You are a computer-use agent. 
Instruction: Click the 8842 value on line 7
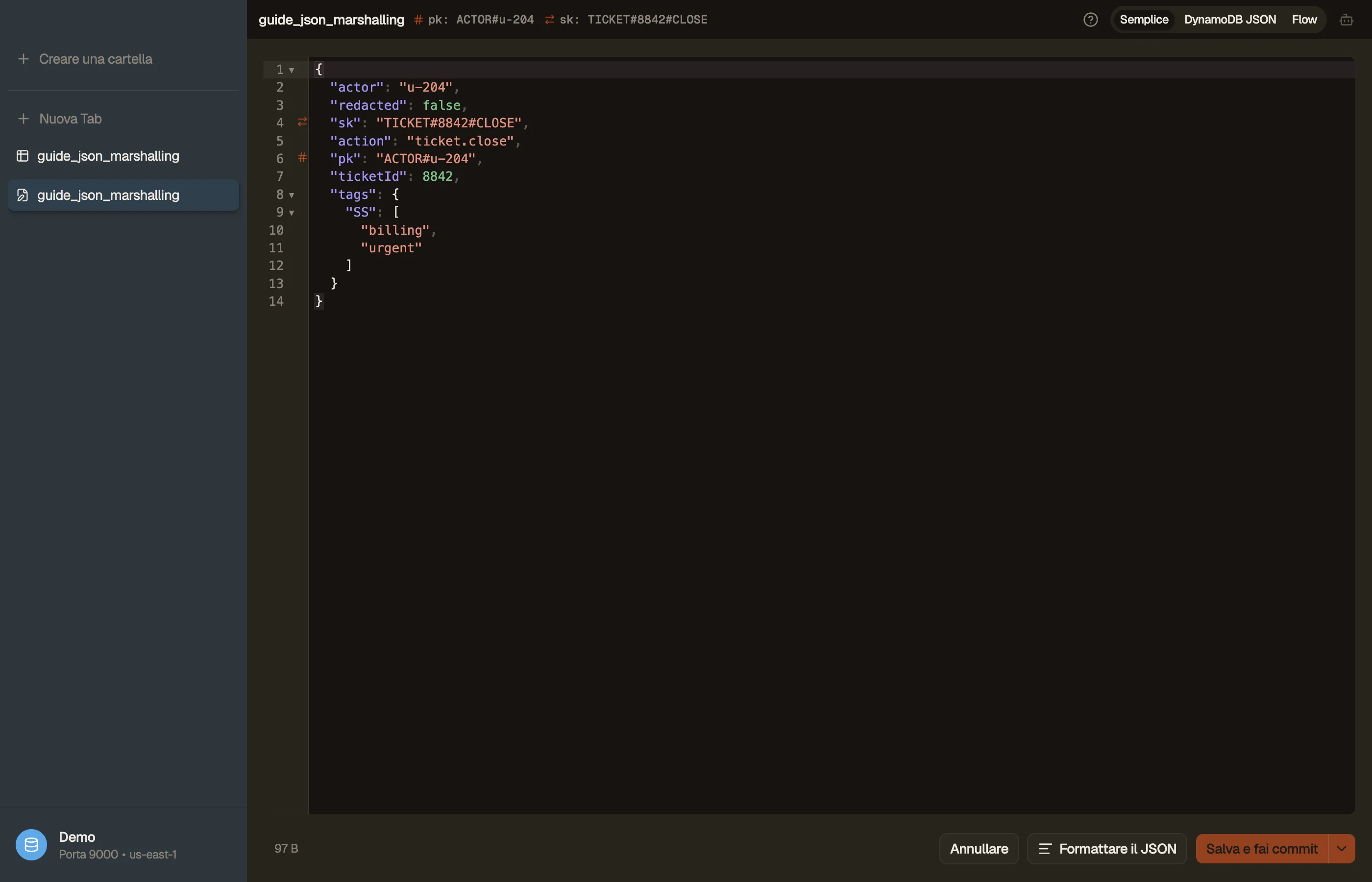[438, 176]
